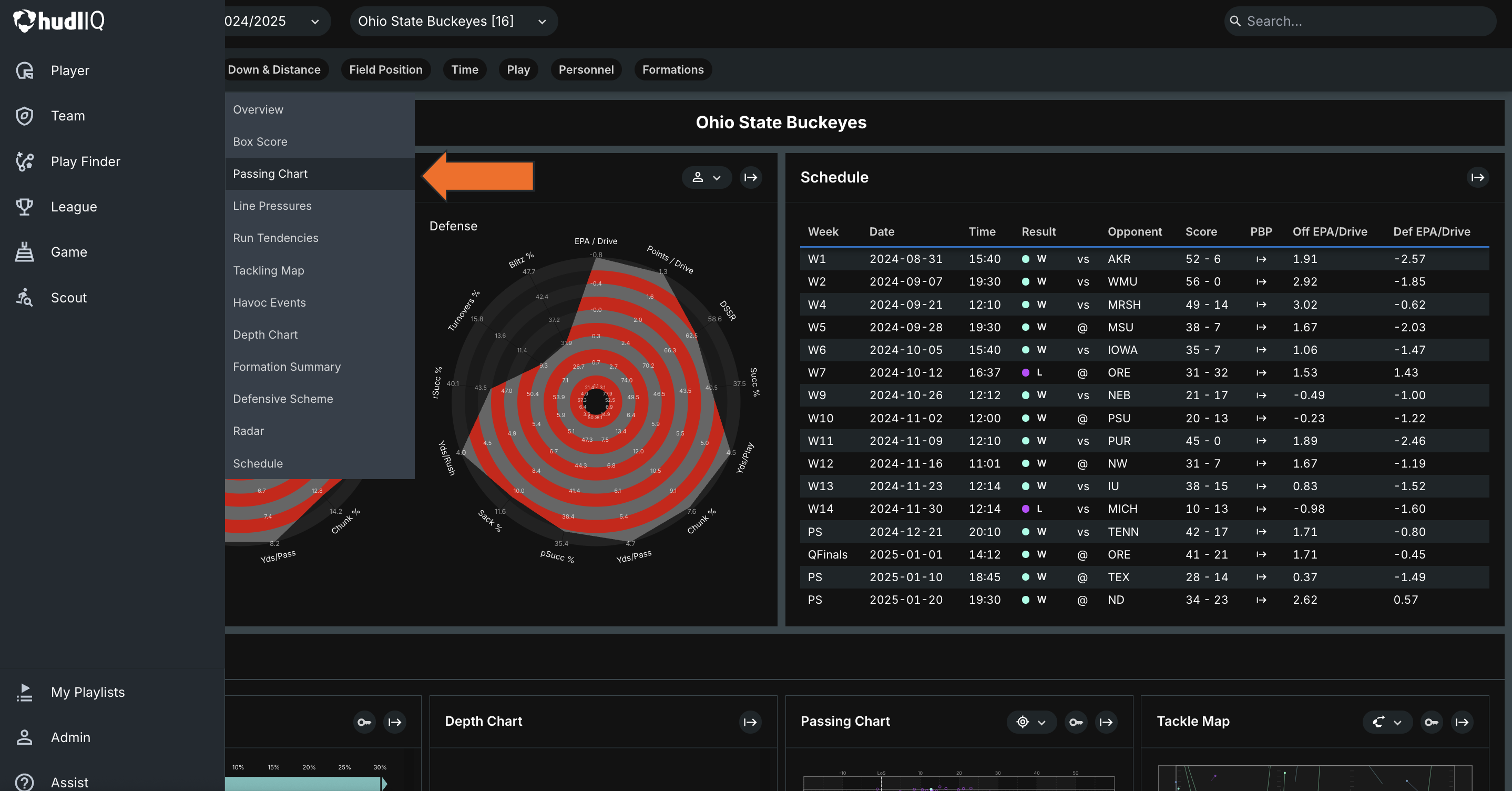This screenshot has height=791, width=1512.
Task: Open play-by-play for W7 ORE game
Action: click(1261, 373)
